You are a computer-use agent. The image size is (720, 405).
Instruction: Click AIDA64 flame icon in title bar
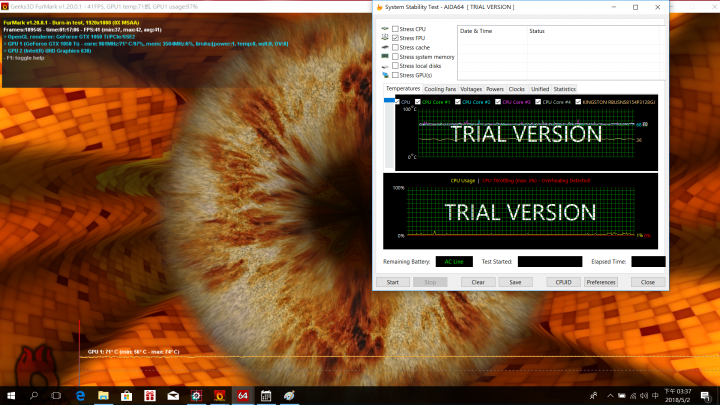[379, 7]
